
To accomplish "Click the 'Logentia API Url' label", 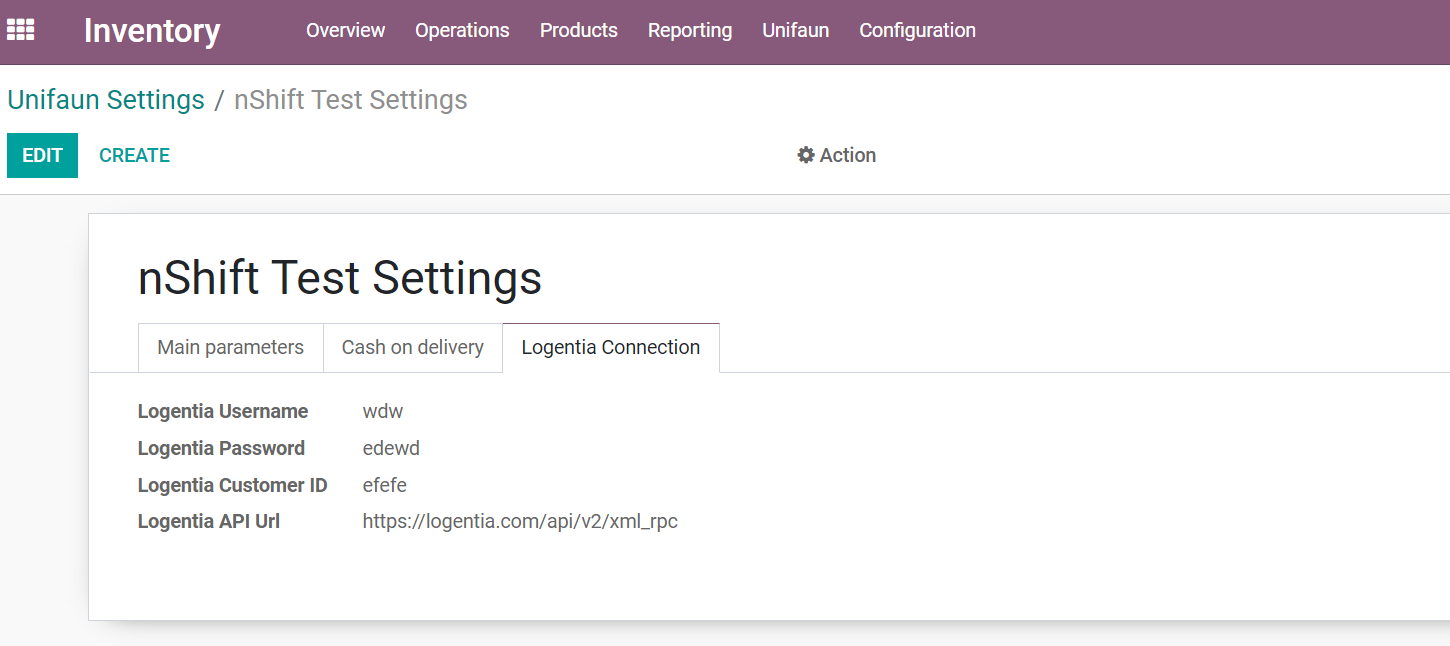I will pos(209,521).
